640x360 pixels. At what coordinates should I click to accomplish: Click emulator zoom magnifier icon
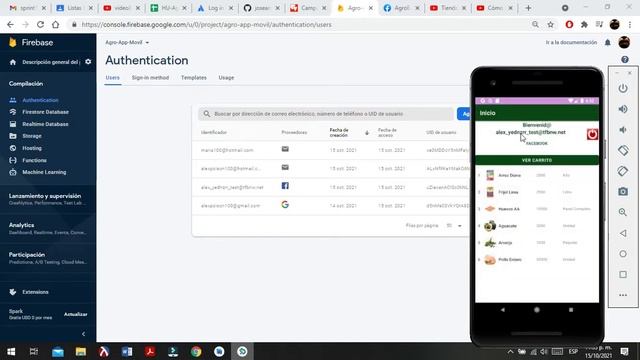point(623,212)
